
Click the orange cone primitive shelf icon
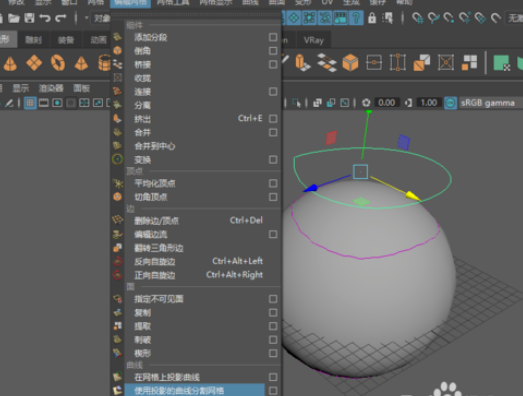(x=10, y=63)
